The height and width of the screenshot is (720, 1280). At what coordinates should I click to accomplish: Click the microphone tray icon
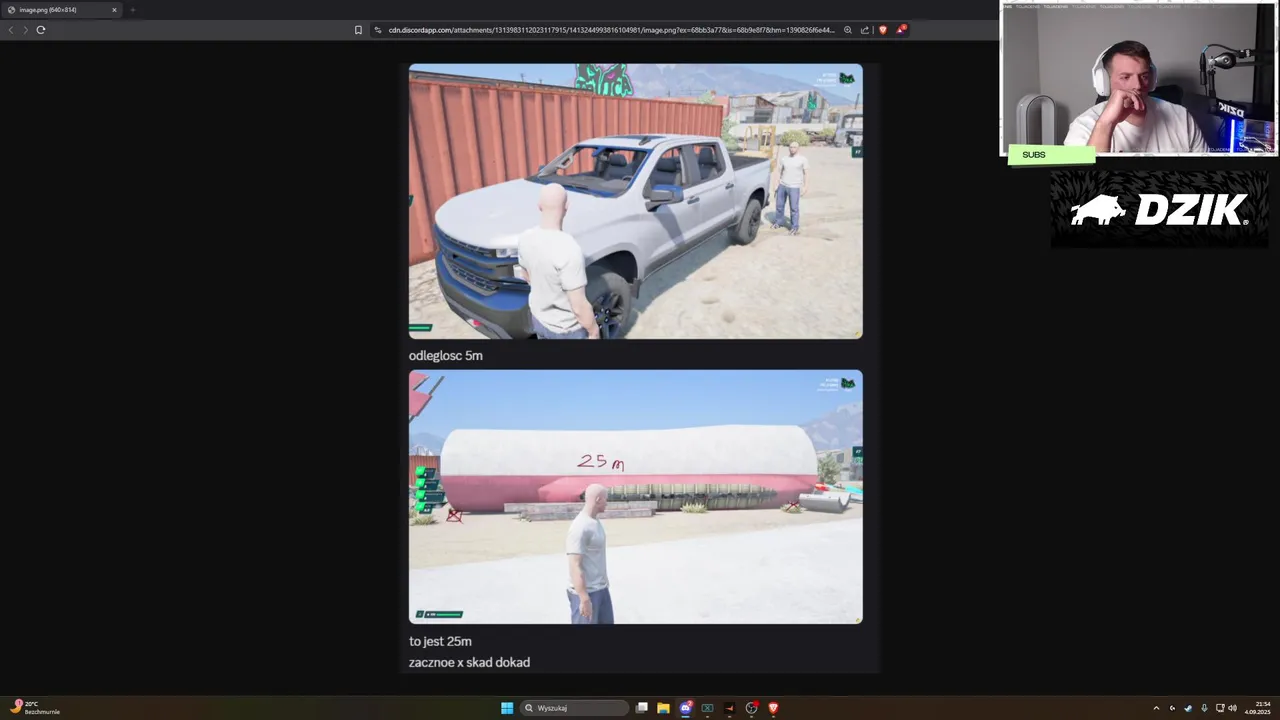pos(1204,708)
